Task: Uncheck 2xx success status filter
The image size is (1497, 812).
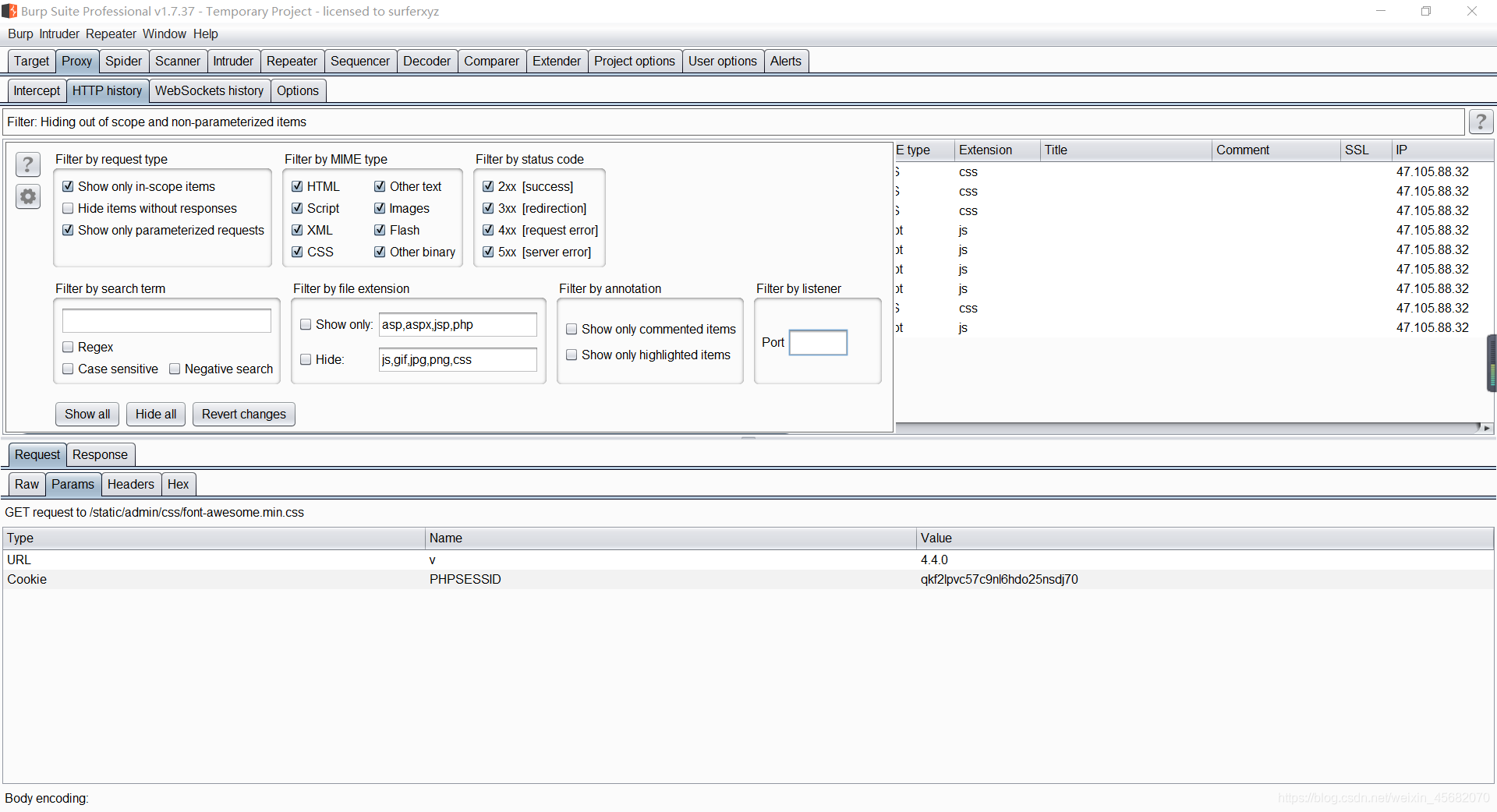Action: [488, 186]
